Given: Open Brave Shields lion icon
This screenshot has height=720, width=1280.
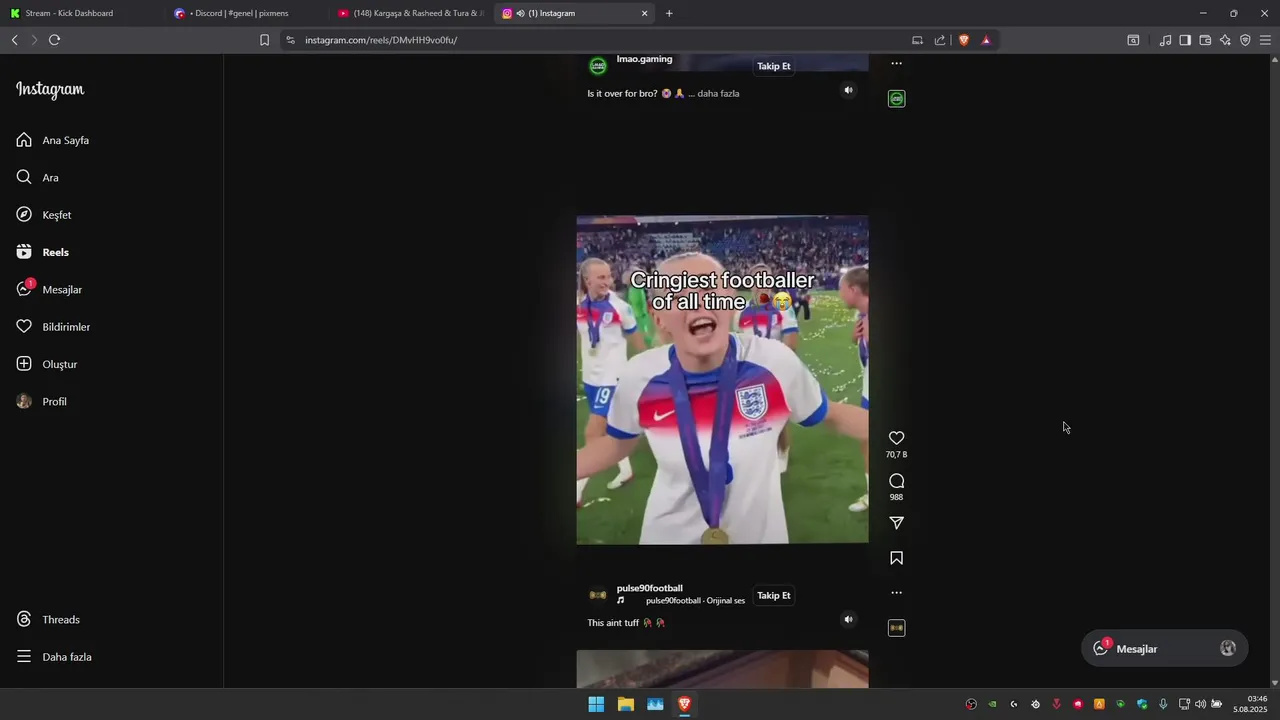Looking at the screenshot, I should (x=964, y=40).
